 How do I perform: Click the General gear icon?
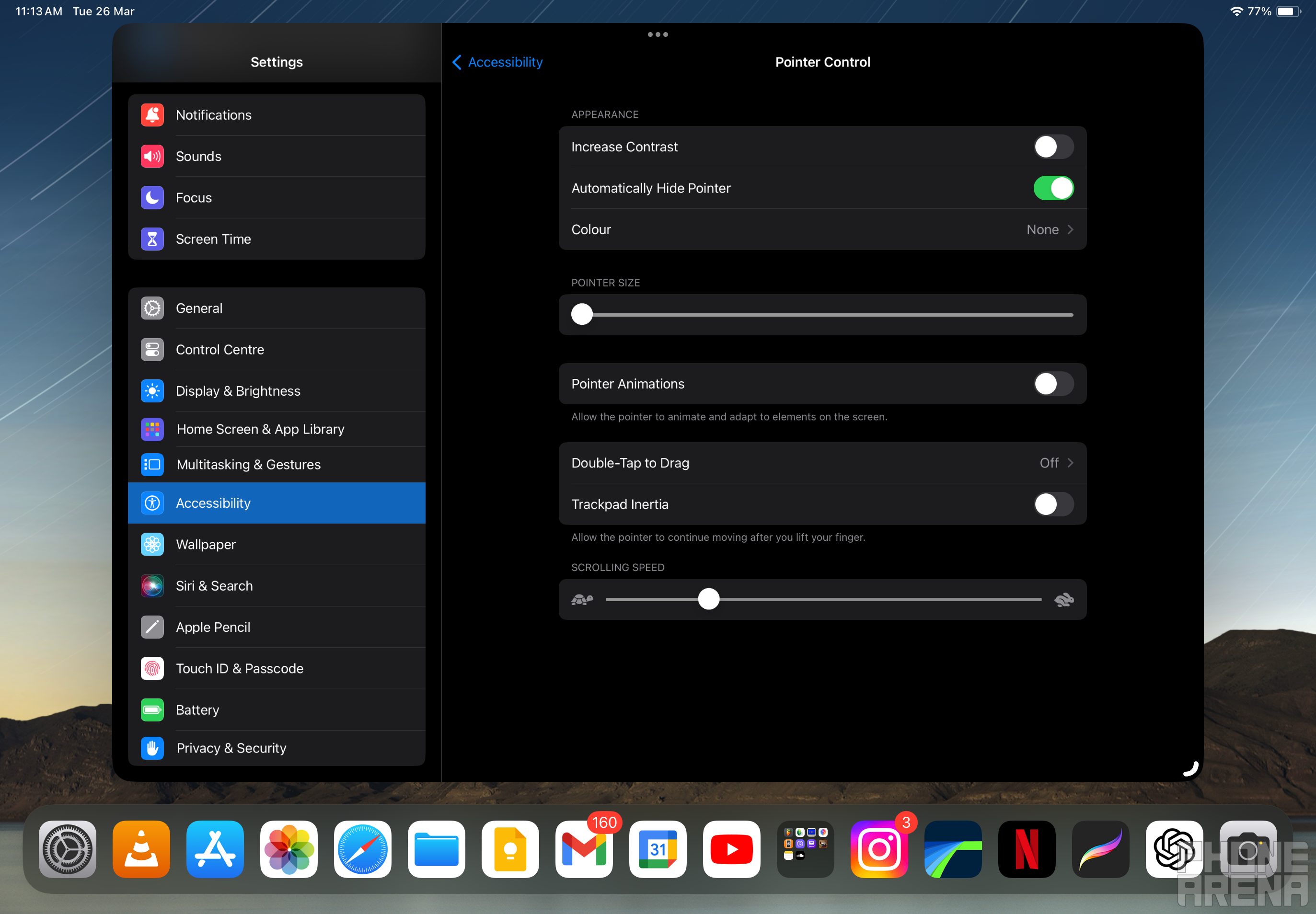[x=152, y=308]
